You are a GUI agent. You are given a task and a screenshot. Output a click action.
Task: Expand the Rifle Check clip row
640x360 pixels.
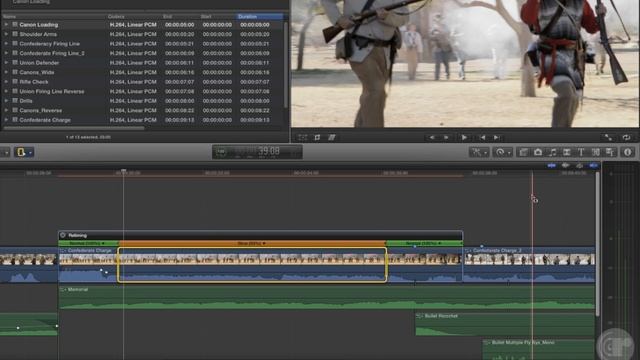tap(6, 82)
